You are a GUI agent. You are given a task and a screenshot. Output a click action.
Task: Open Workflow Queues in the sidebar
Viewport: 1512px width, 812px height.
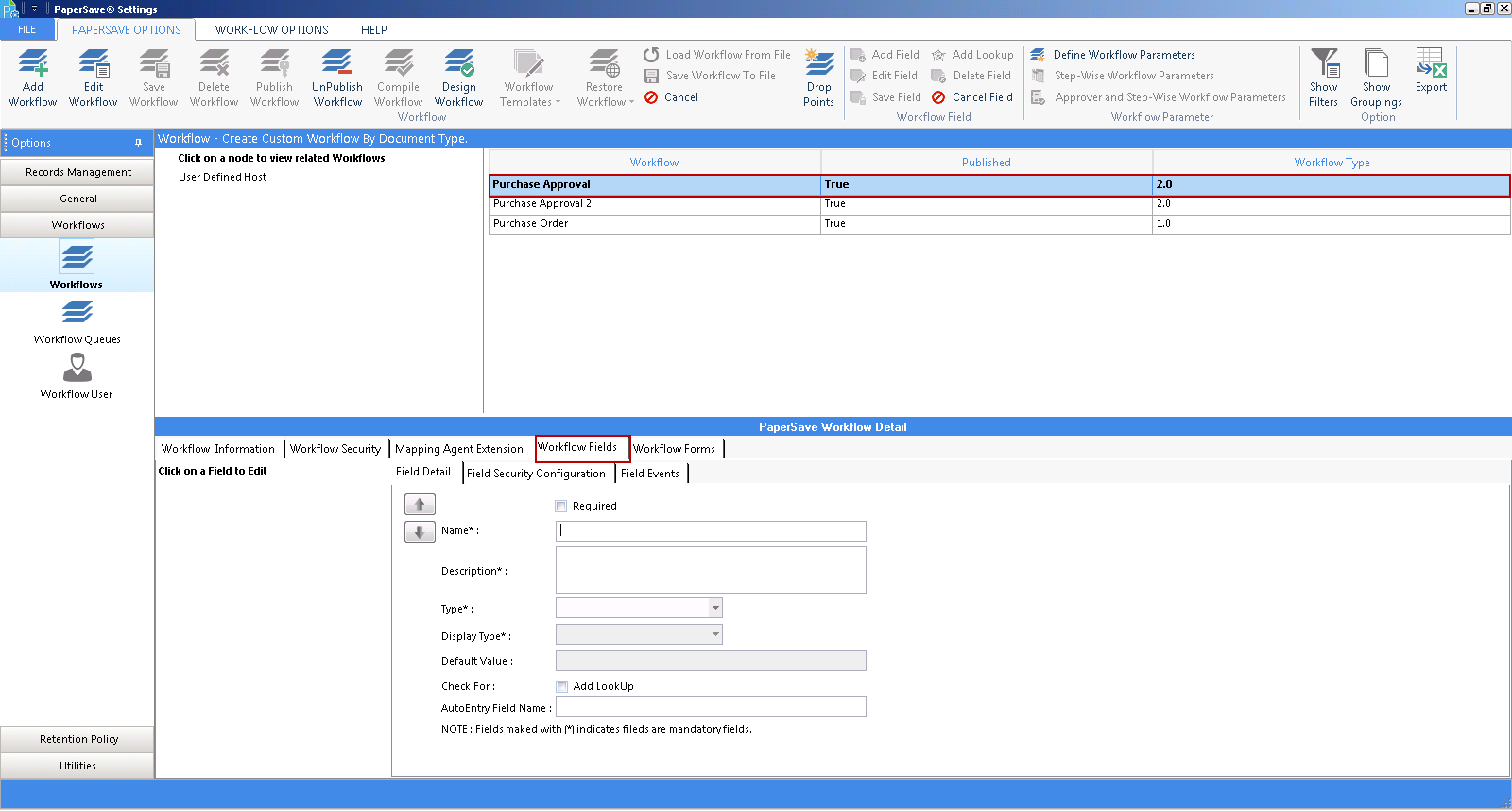[x=77, y=321]
